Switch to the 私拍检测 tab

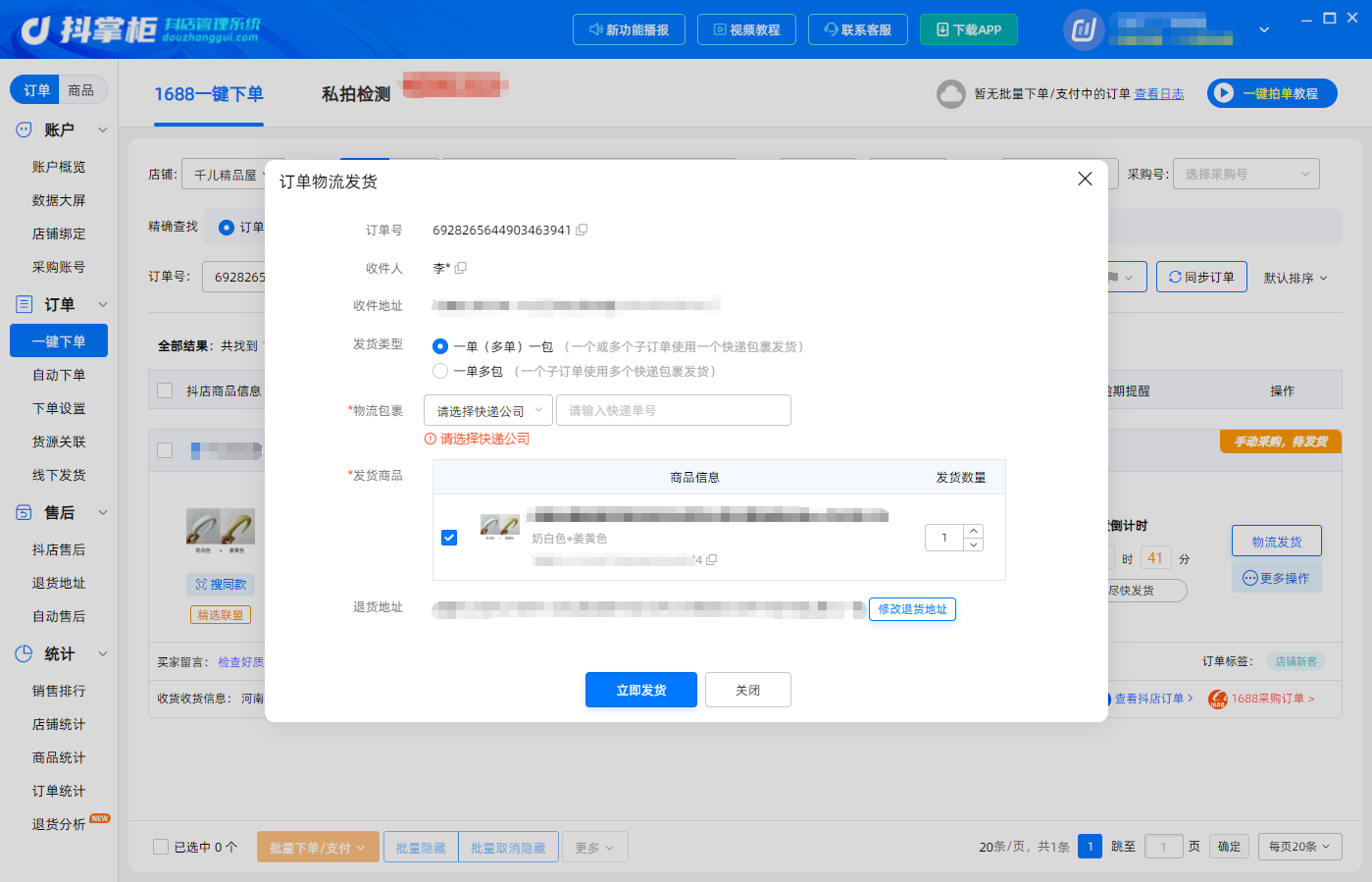point(356,94)
